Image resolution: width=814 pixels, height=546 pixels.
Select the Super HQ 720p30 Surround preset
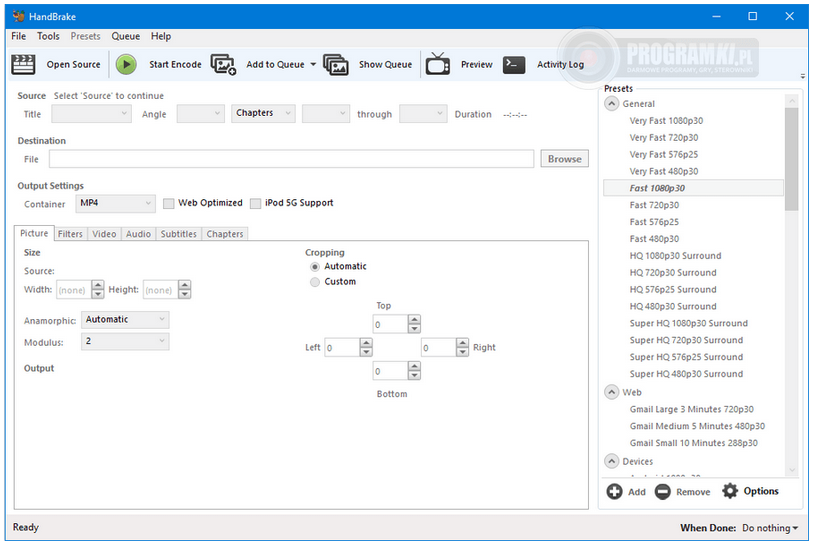[x=686, y=340]
